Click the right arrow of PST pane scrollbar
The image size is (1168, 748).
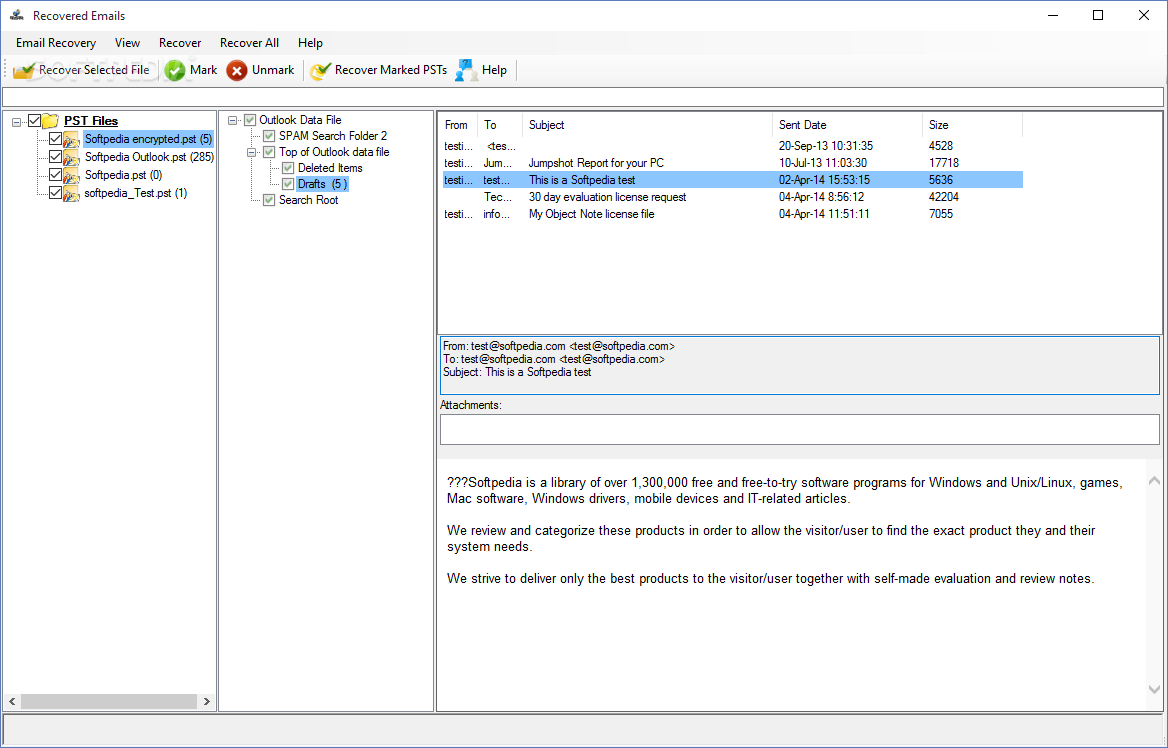pyautogui.click(x=206, y=702)
